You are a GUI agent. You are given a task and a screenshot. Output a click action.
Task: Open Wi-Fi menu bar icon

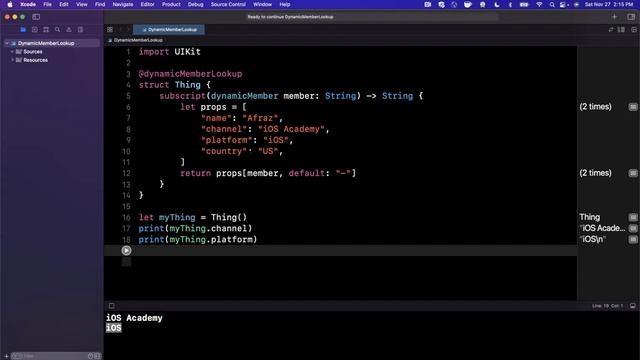(539, 4)
